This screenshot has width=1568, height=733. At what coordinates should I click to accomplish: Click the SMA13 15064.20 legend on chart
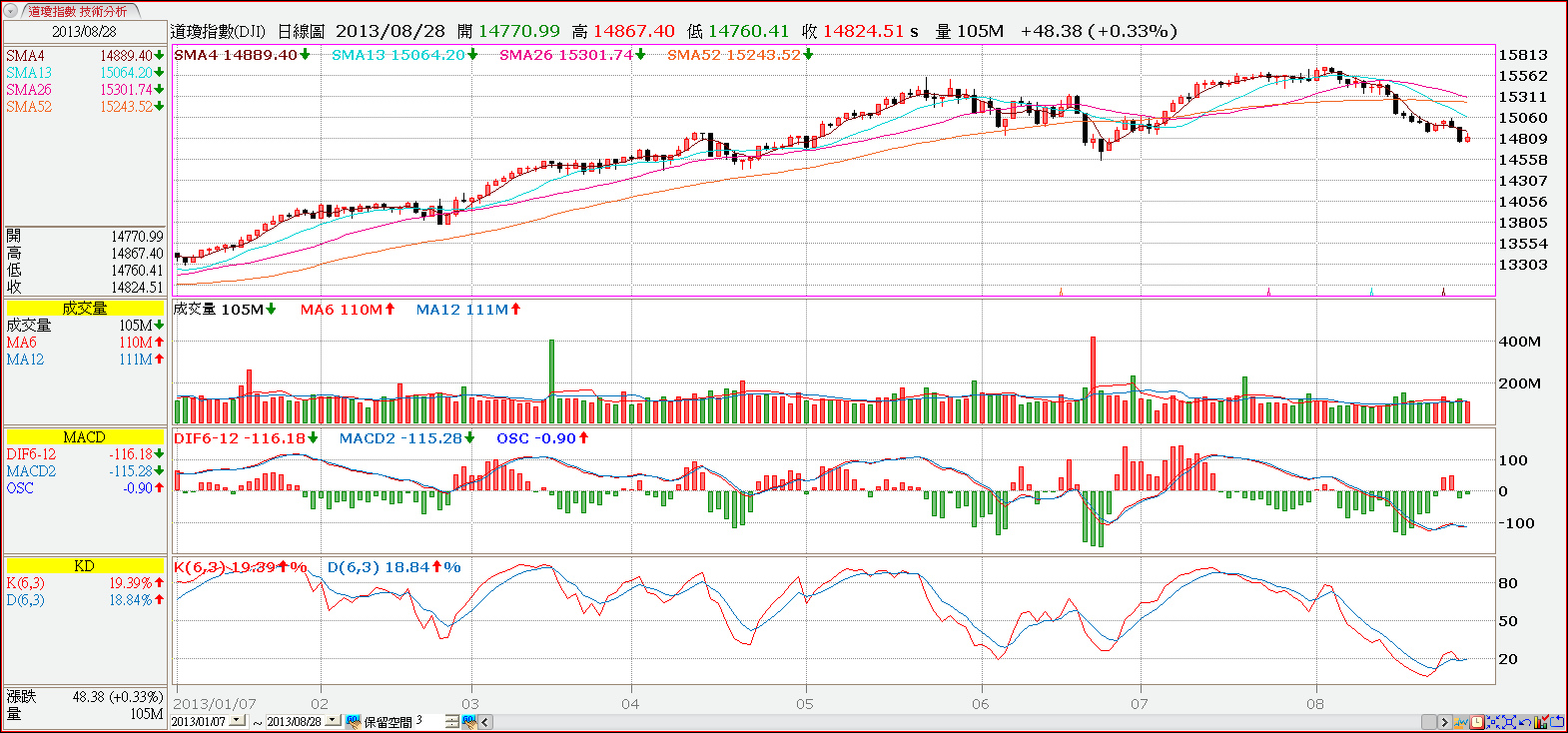pyautogui.click(x=404, y=55)
